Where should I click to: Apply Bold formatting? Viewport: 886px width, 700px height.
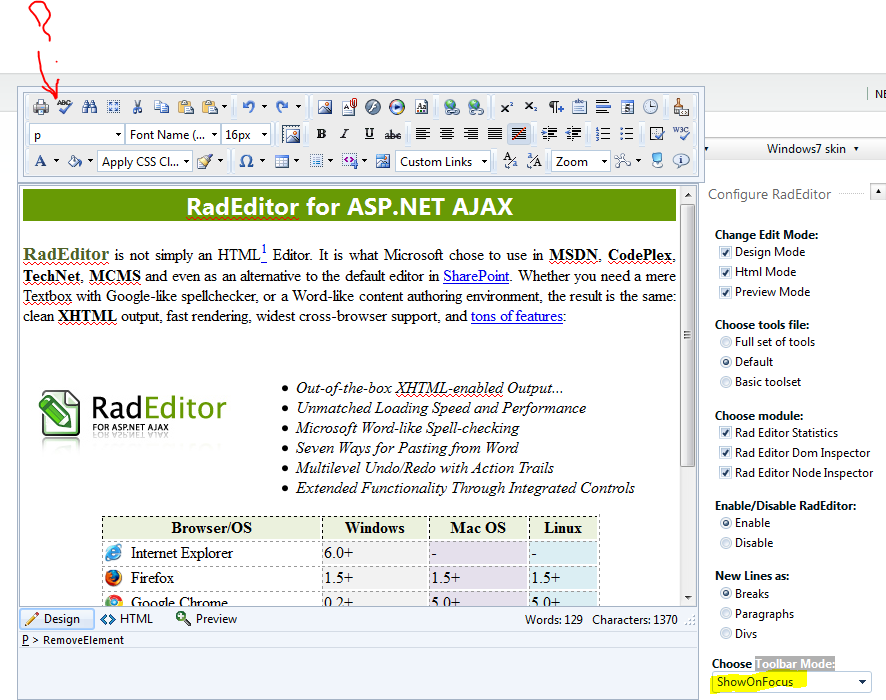point(321,134)
